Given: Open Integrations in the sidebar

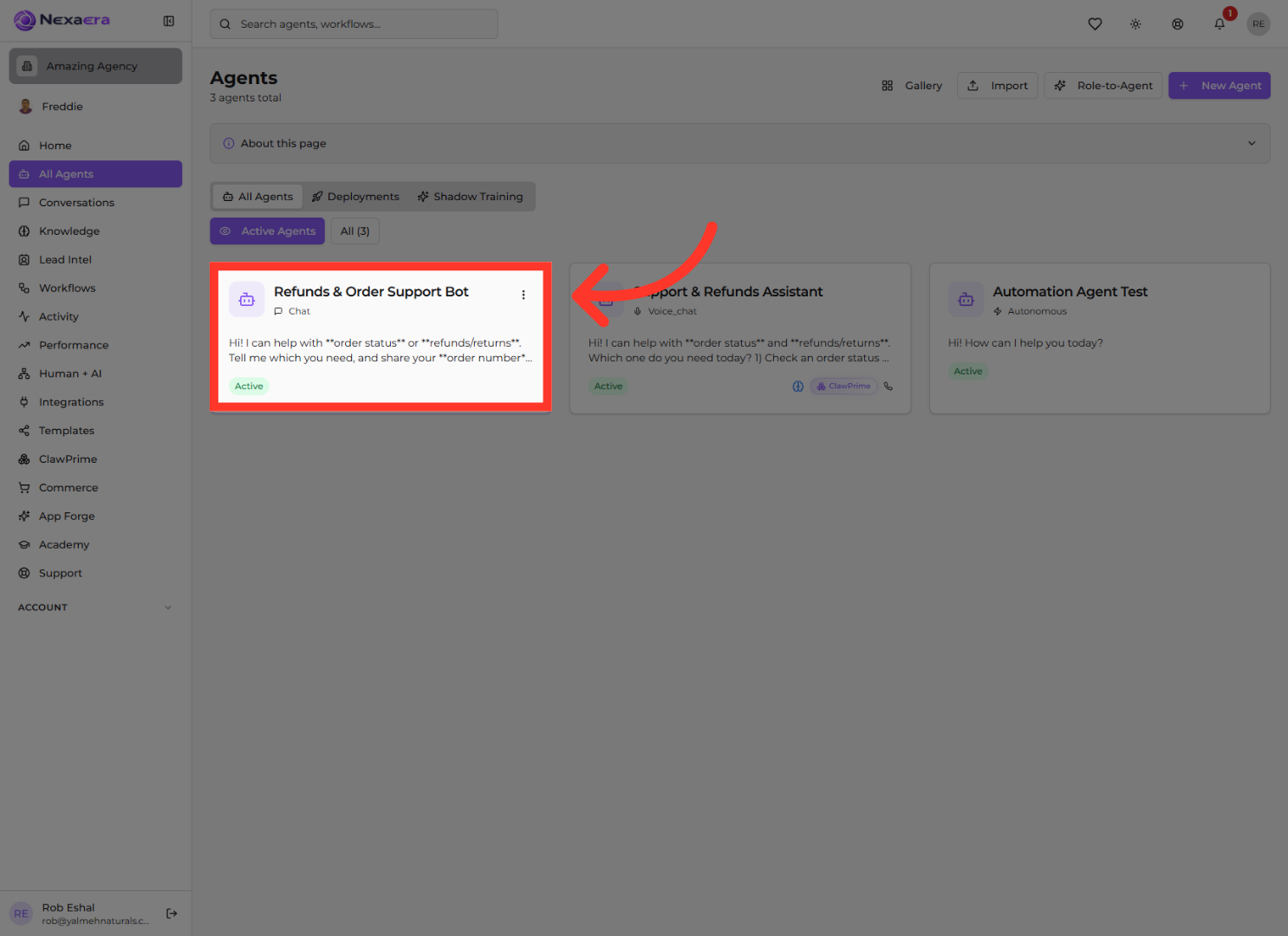Looking at the screenshot, I should [x=95, y=402].
